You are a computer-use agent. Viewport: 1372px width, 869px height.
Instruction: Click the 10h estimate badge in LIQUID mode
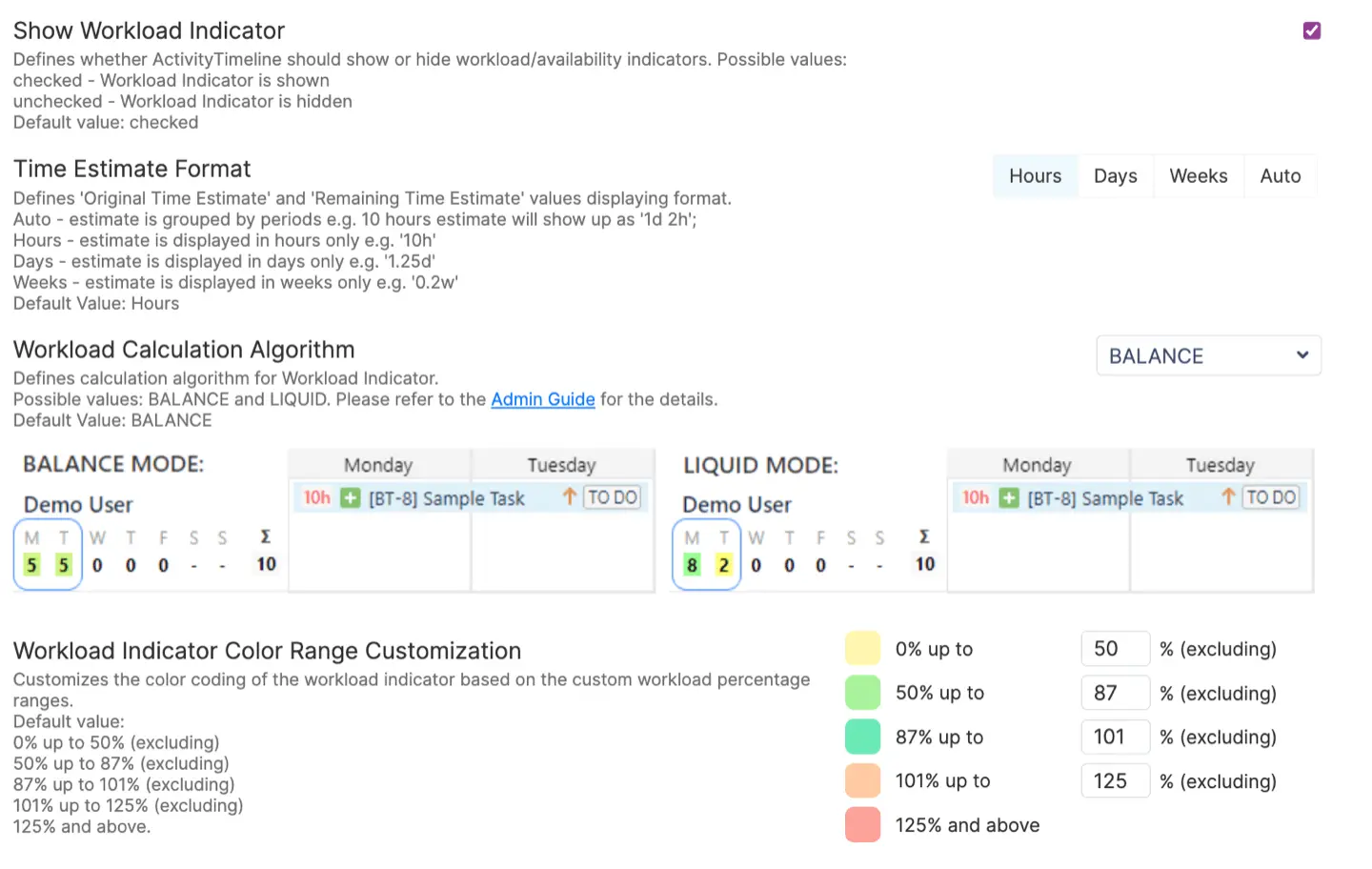[x=975, y=497]
